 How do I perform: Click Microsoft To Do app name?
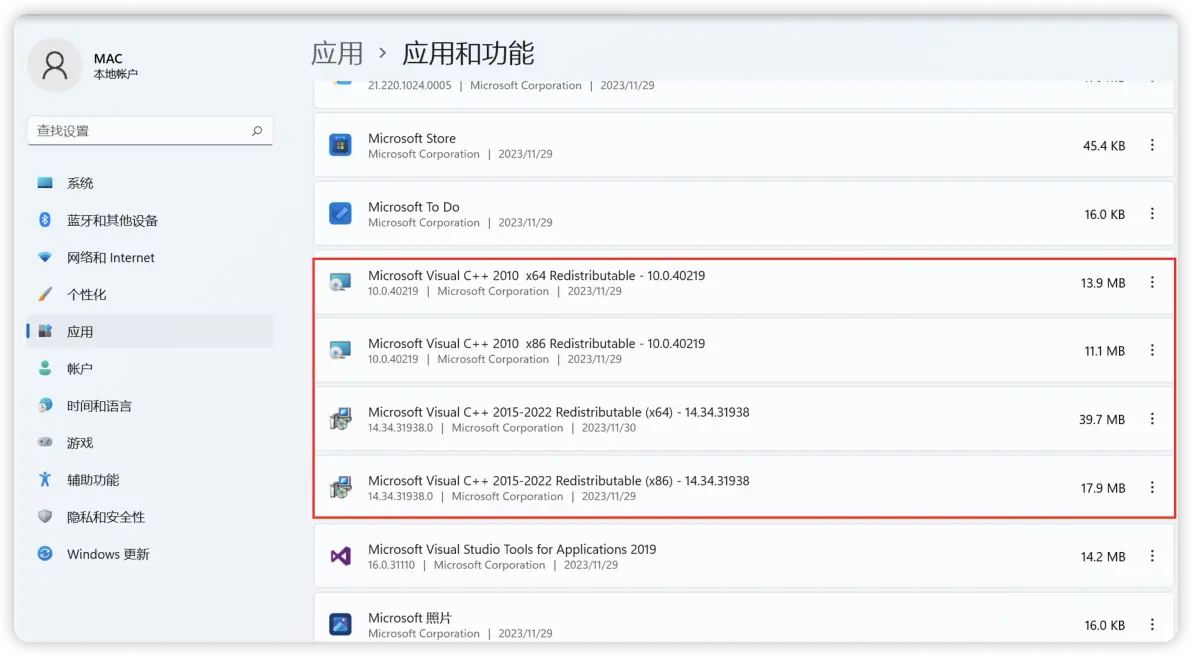(414, 207)
